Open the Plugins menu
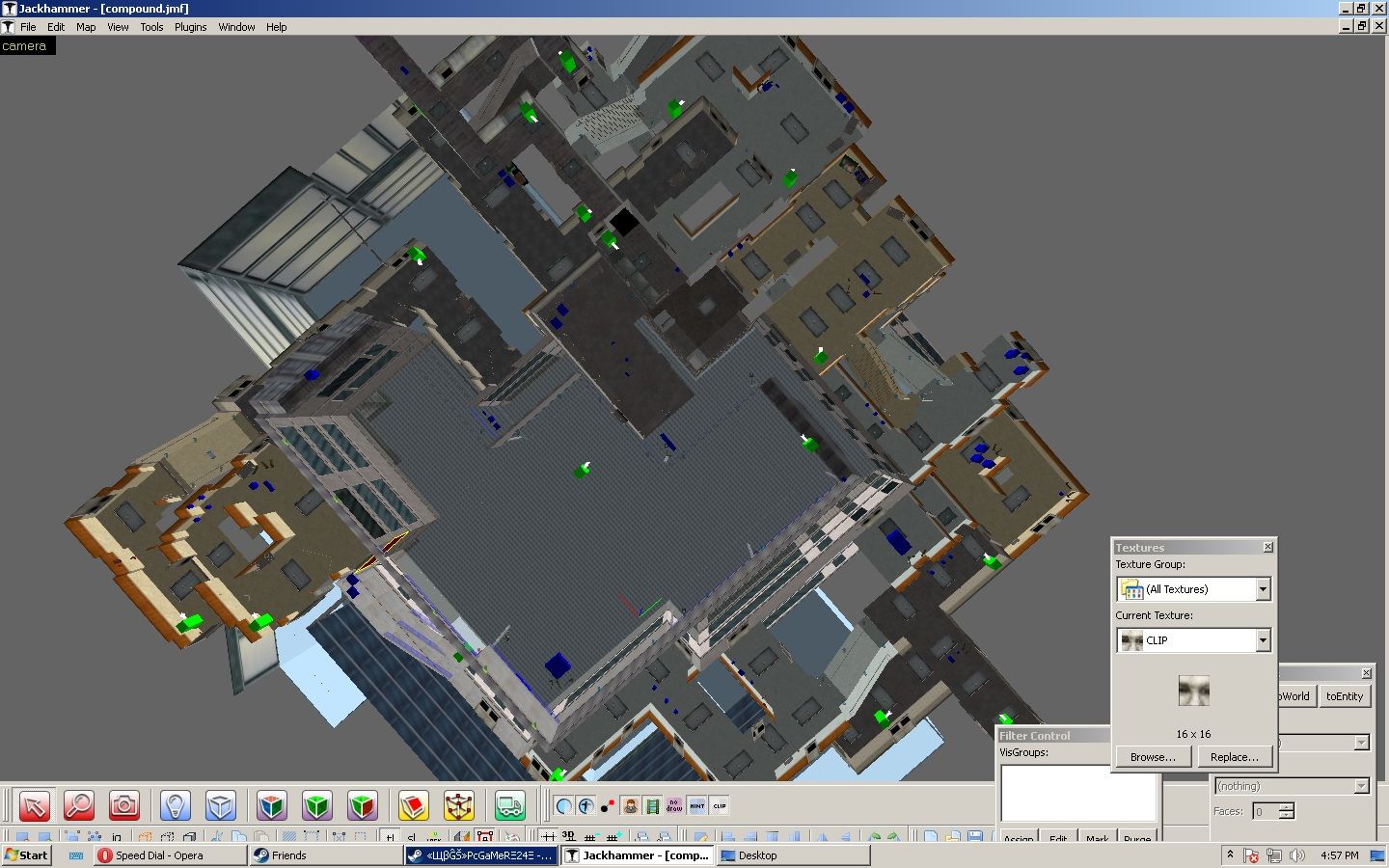 (x=190, y=27)
